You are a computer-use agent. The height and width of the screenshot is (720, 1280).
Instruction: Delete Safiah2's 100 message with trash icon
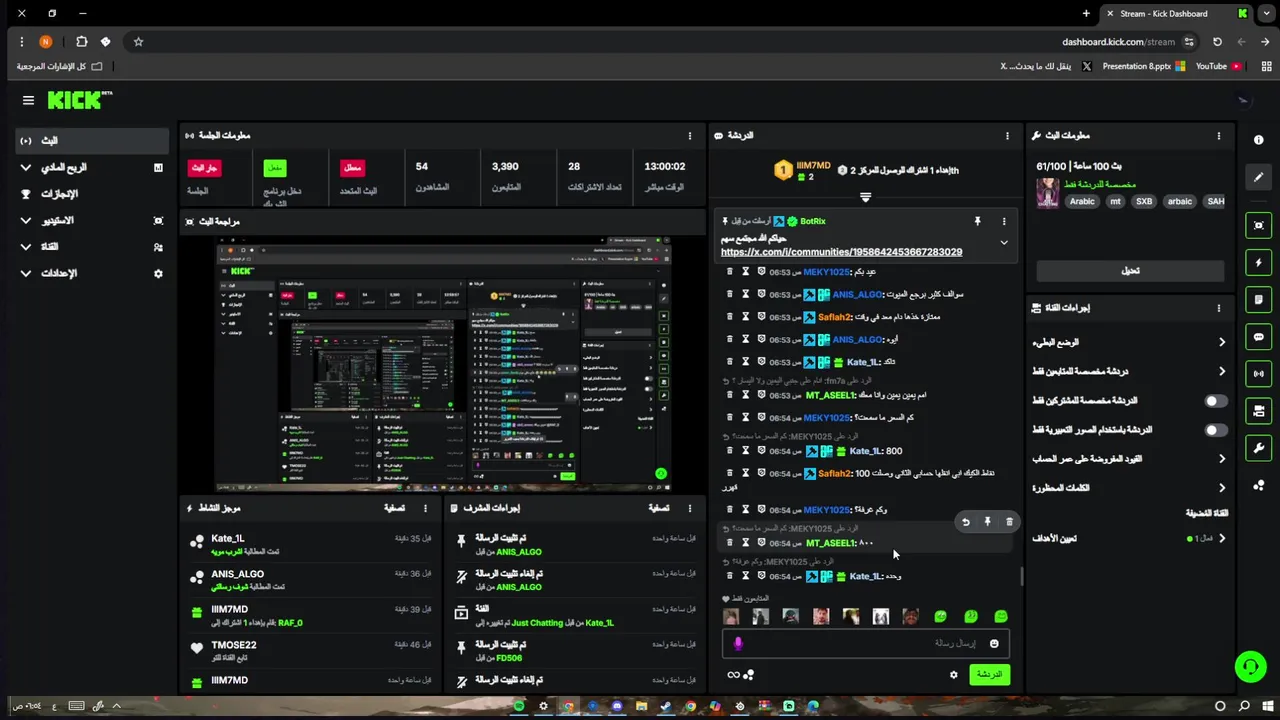(729, 474)
